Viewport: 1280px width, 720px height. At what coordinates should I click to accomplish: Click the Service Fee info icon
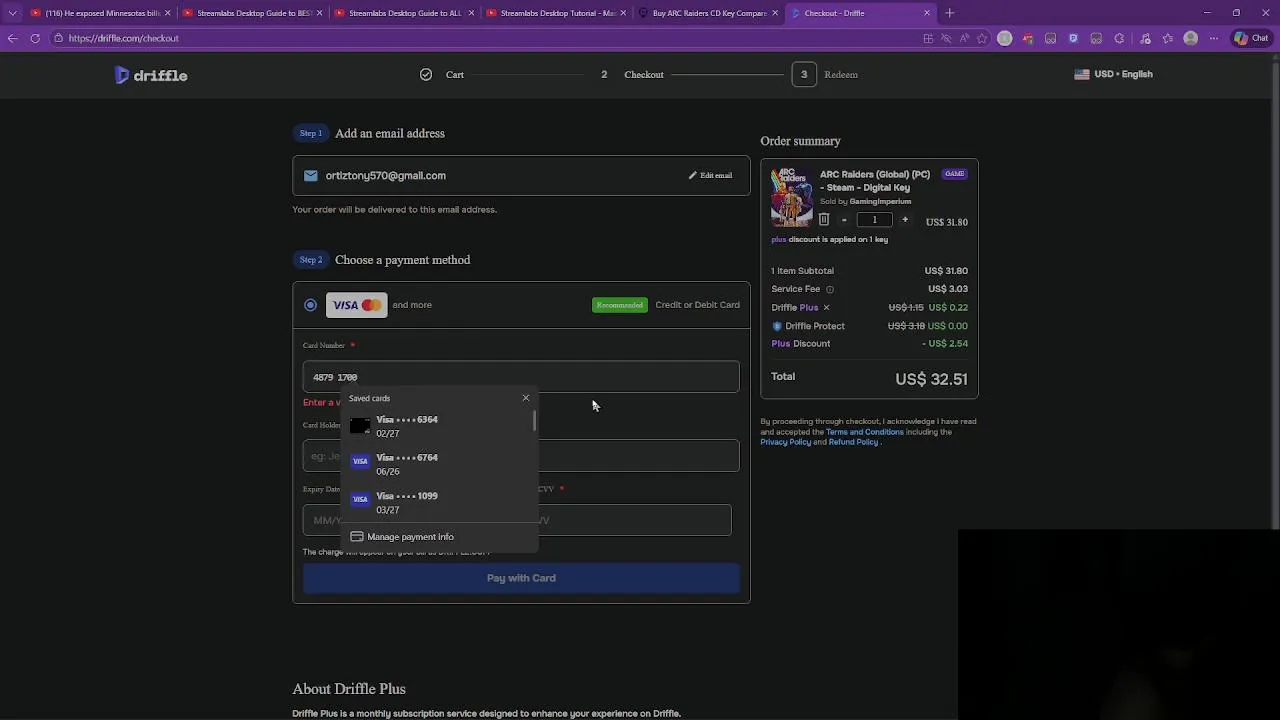(x=829, y=289)
